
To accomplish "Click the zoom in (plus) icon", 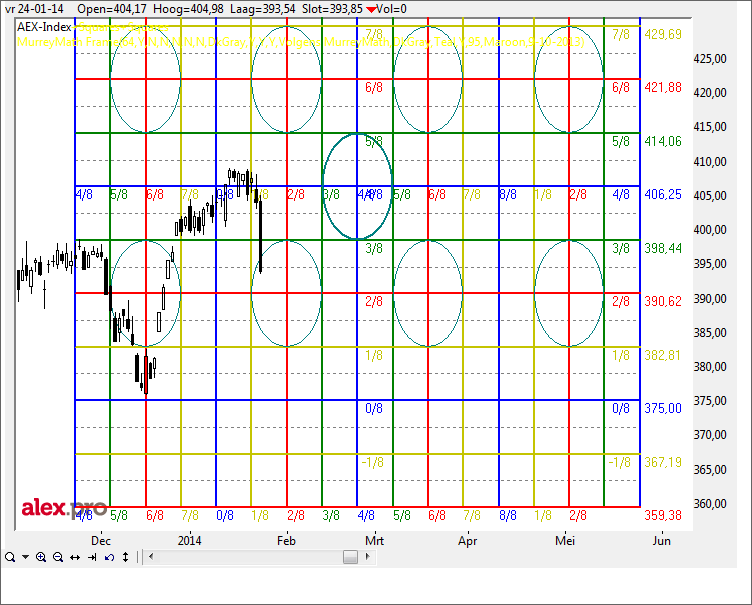I will pos(41,557).
